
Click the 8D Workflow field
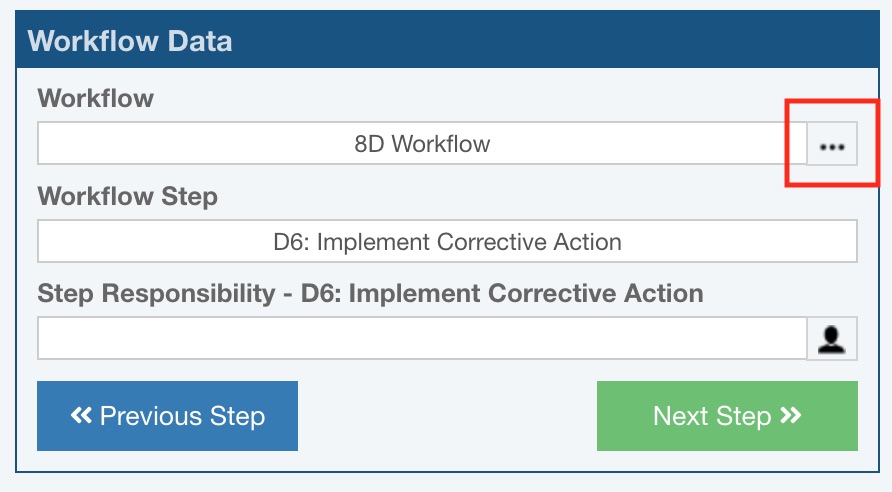(422, 144)
